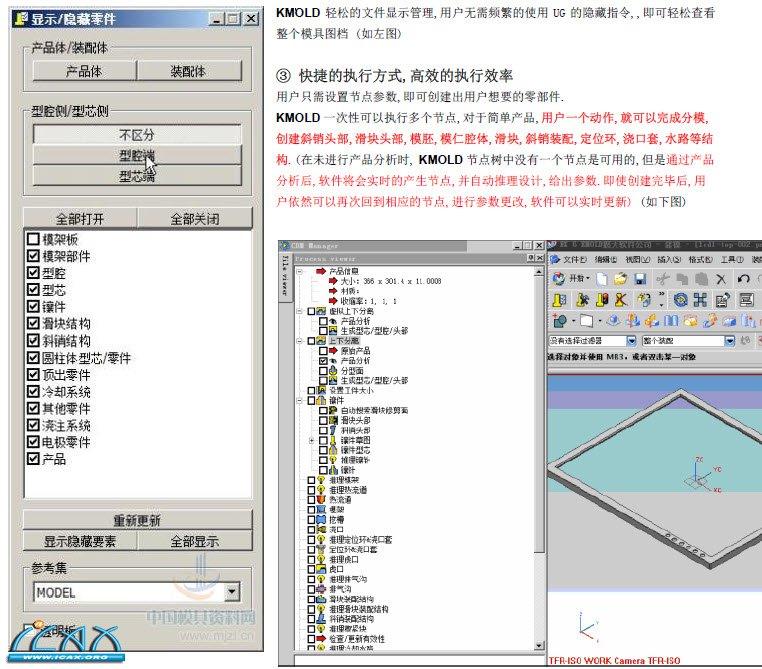Screen dimensions: 762x669
Task: Click the New file icon in UG toolbar
Action: click(x=602, y=279)
